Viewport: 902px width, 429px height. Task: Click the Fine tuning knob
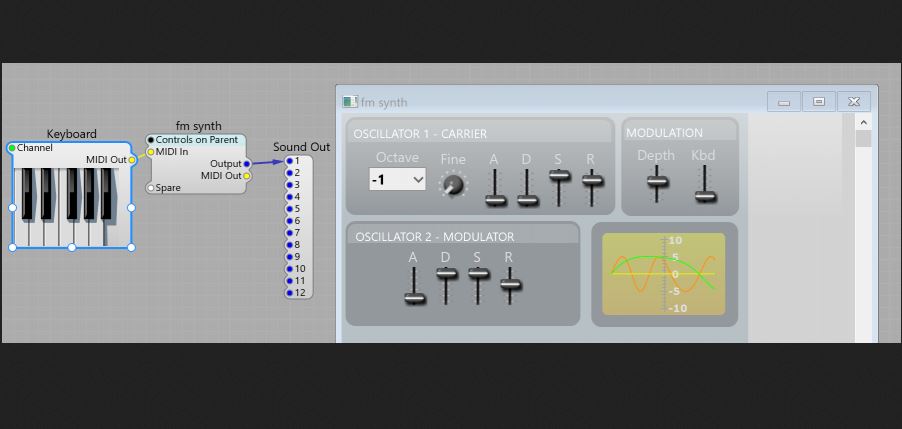[x=453, y=185]
